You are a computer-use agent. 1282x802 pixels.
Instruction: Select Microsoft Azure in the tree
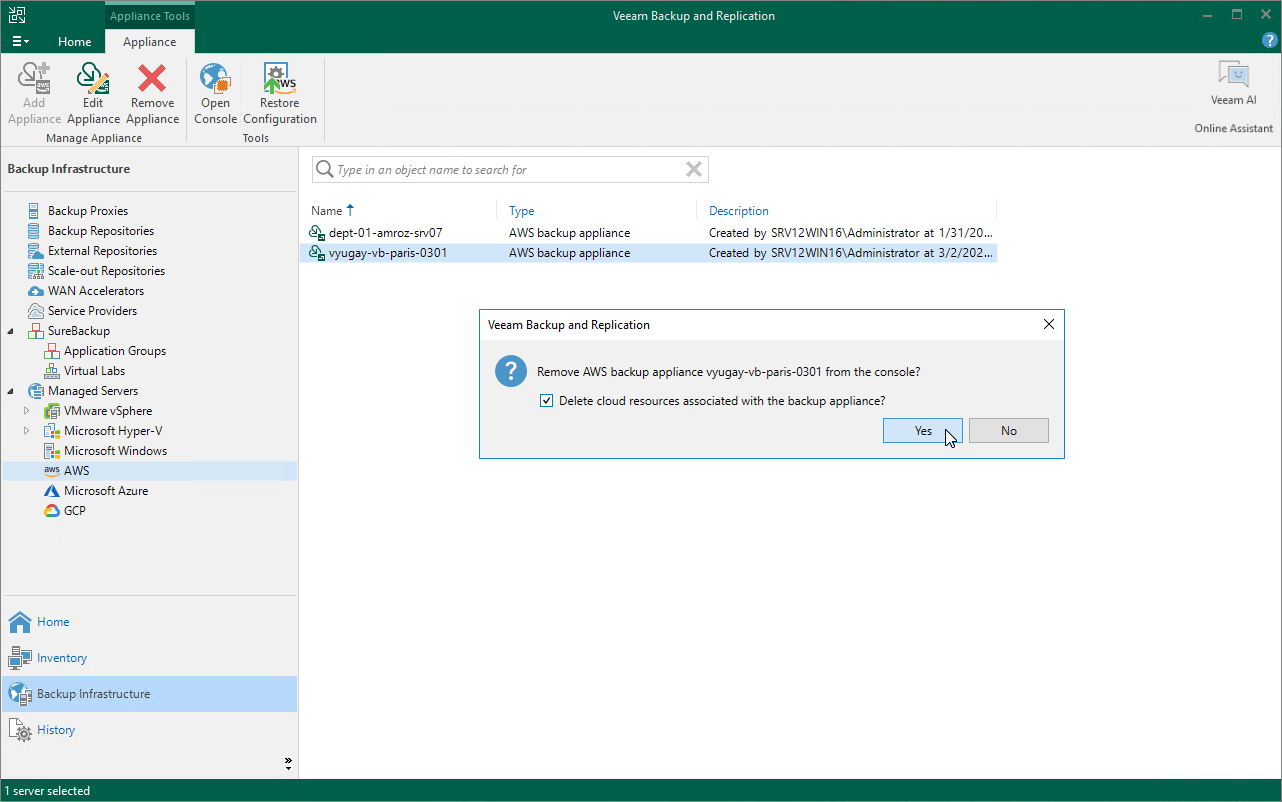point(106,491)
